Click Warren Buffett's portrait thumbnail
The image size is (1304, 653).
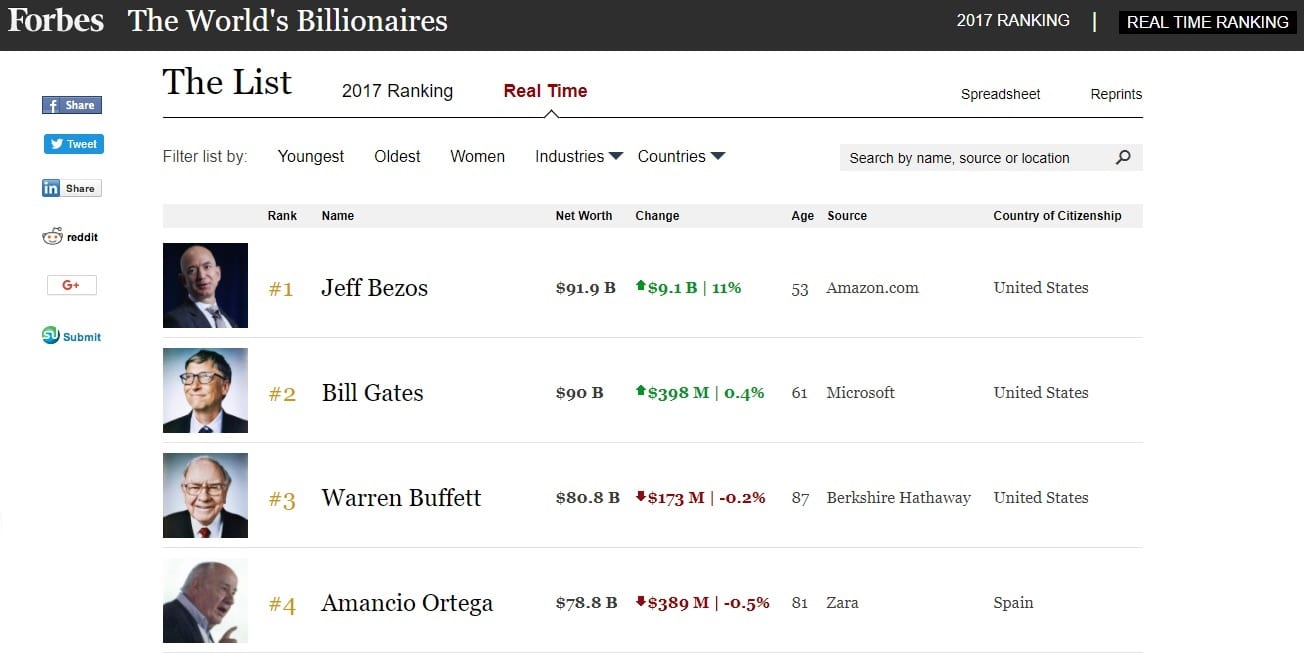pyautogui.click(x=205, y=495)
